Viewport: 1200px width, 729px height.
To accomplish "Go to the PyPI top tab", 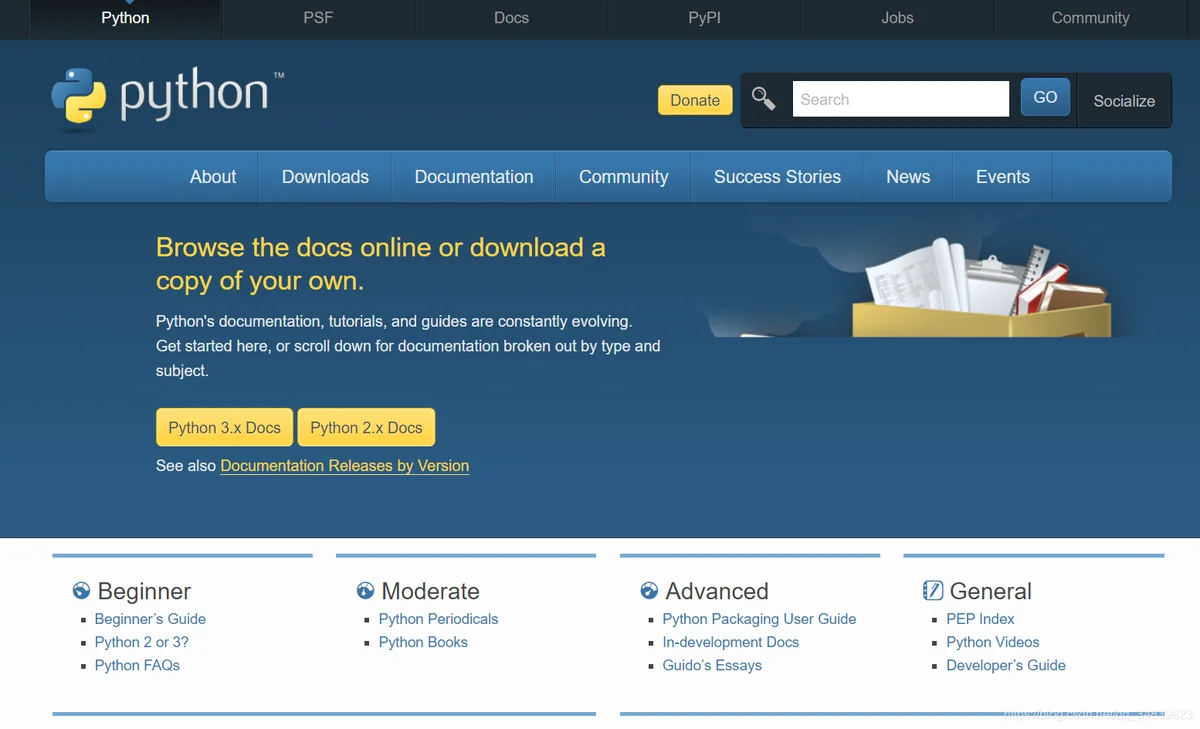I will pyautogui.click(x=704, y=18).
